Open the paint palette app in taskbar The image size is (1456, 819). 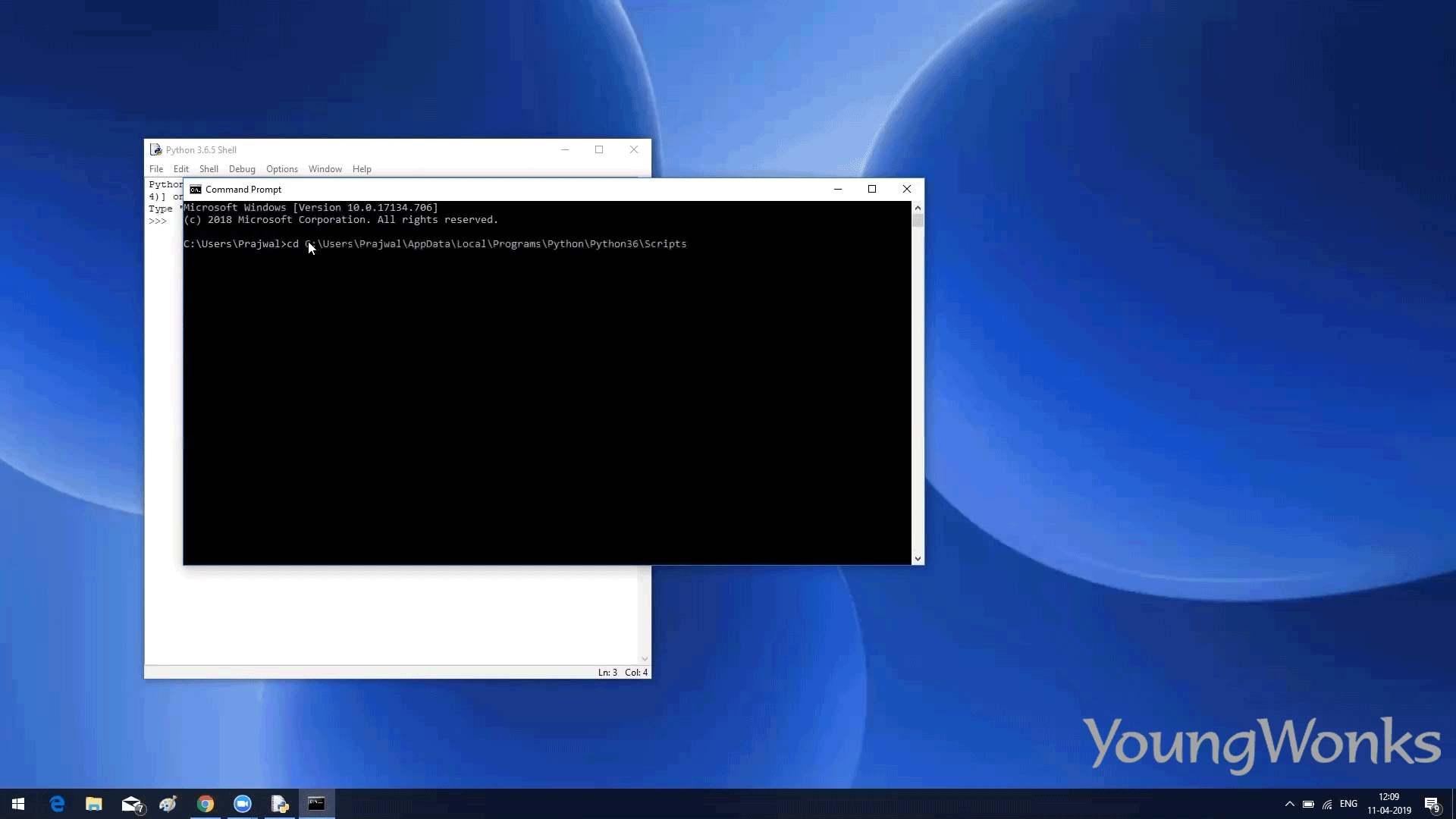pyautogui.click(x=168, y=804)
